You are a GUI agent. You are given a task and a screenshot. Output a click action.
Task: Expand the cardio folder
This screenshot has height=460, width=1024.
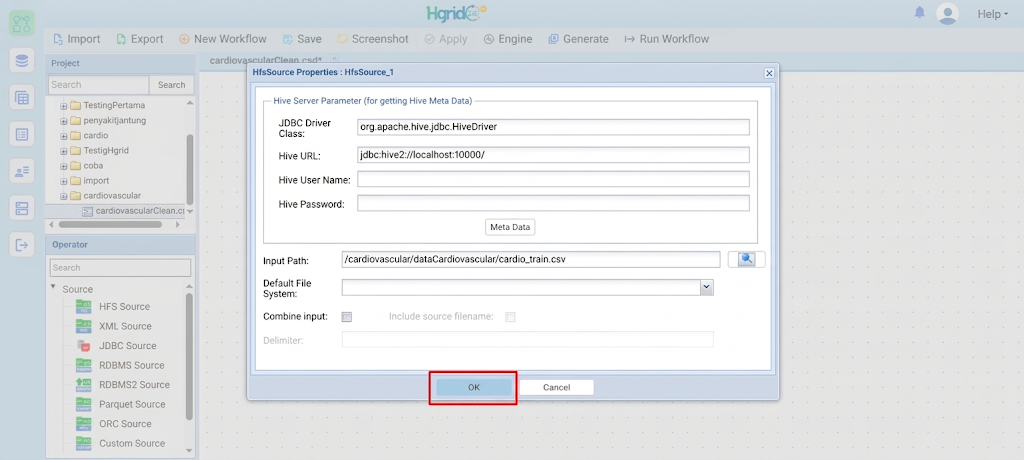click(63, 136)
